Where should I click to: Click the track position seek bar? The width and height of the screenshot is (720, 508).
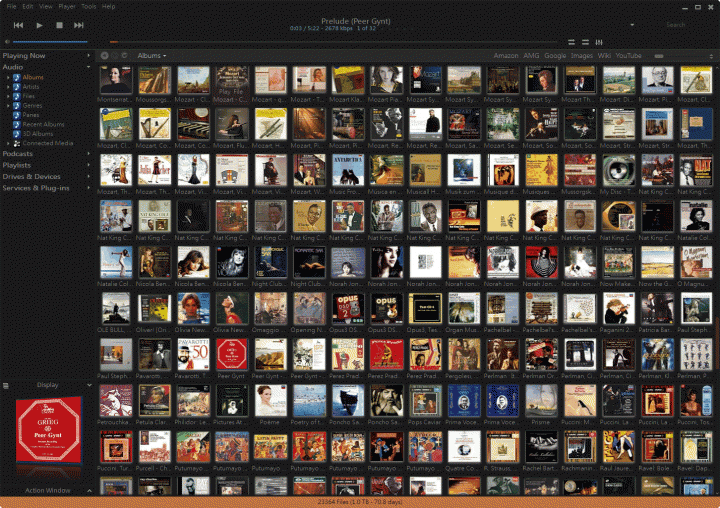333,42
